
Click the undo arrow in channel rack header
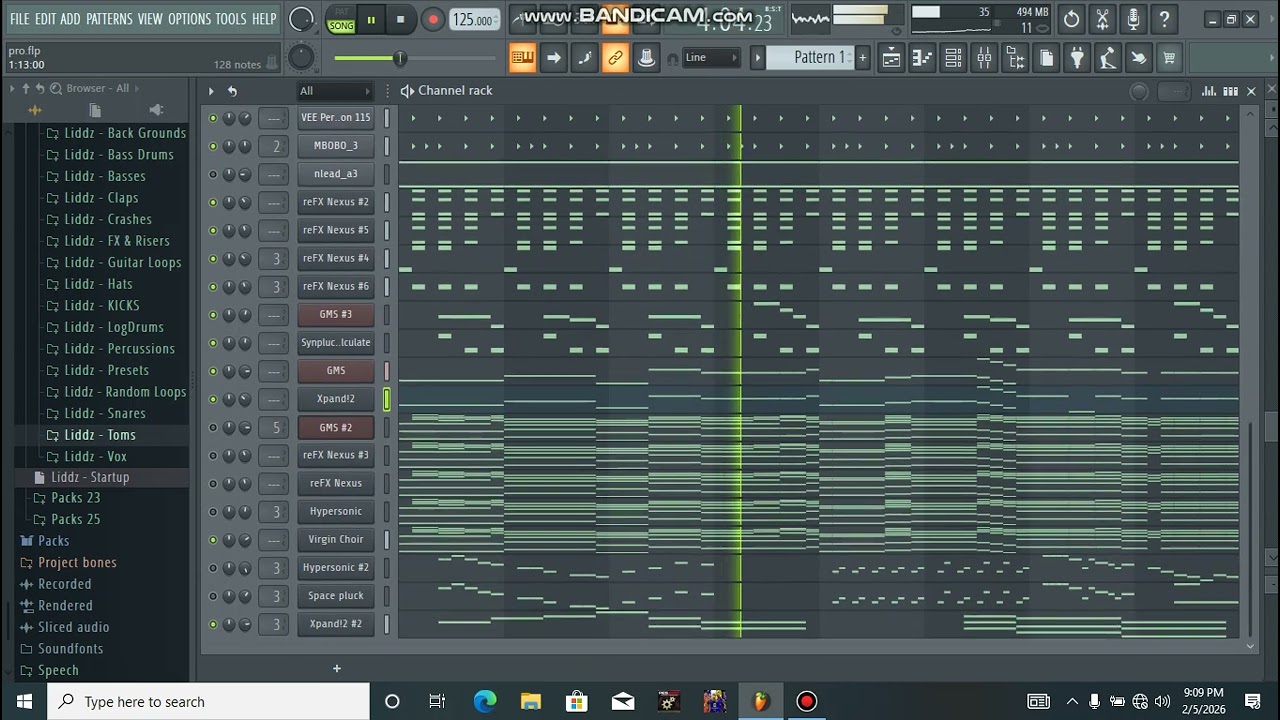[x=232, y=91]
